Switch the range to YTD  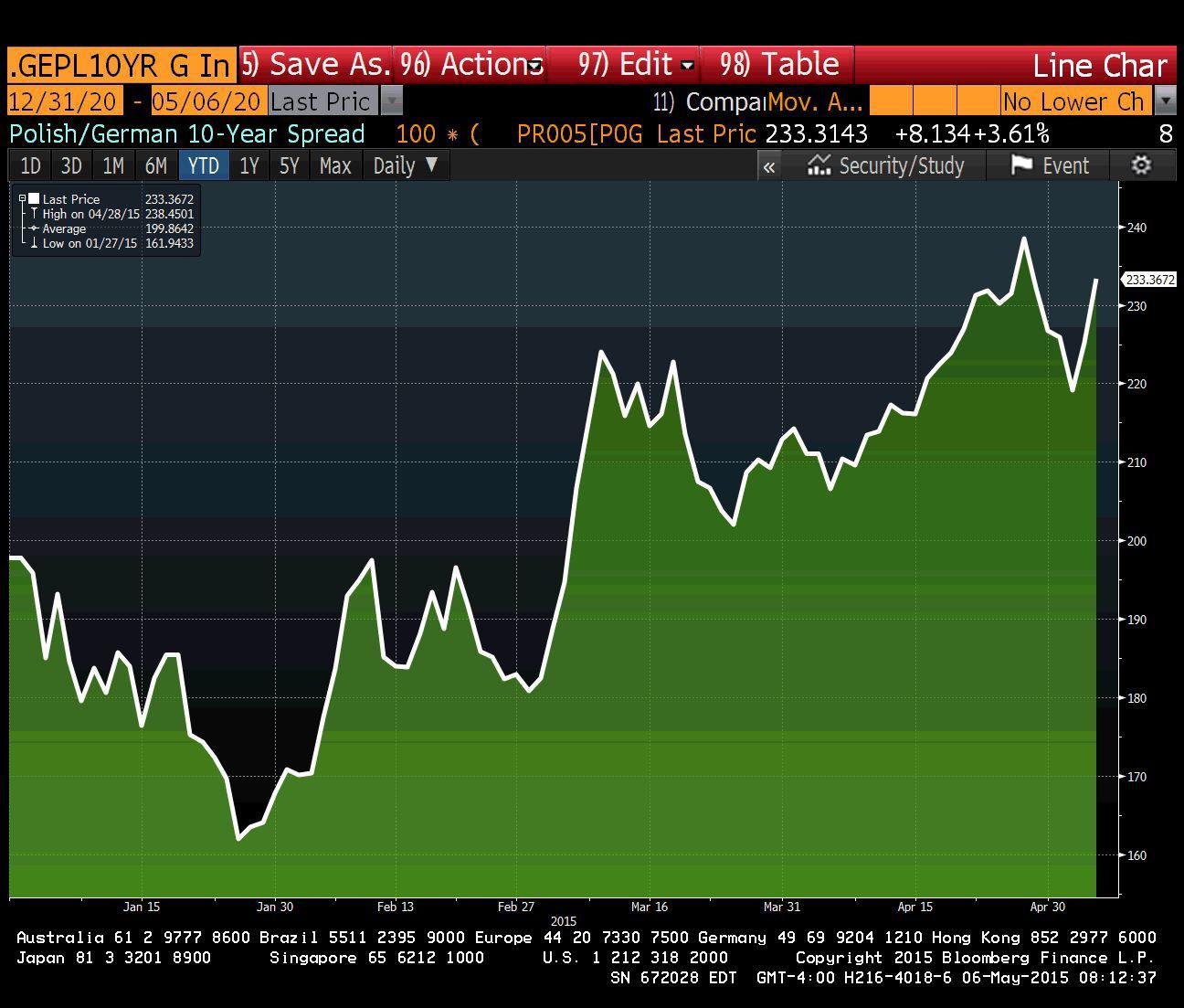click(203, 166)
